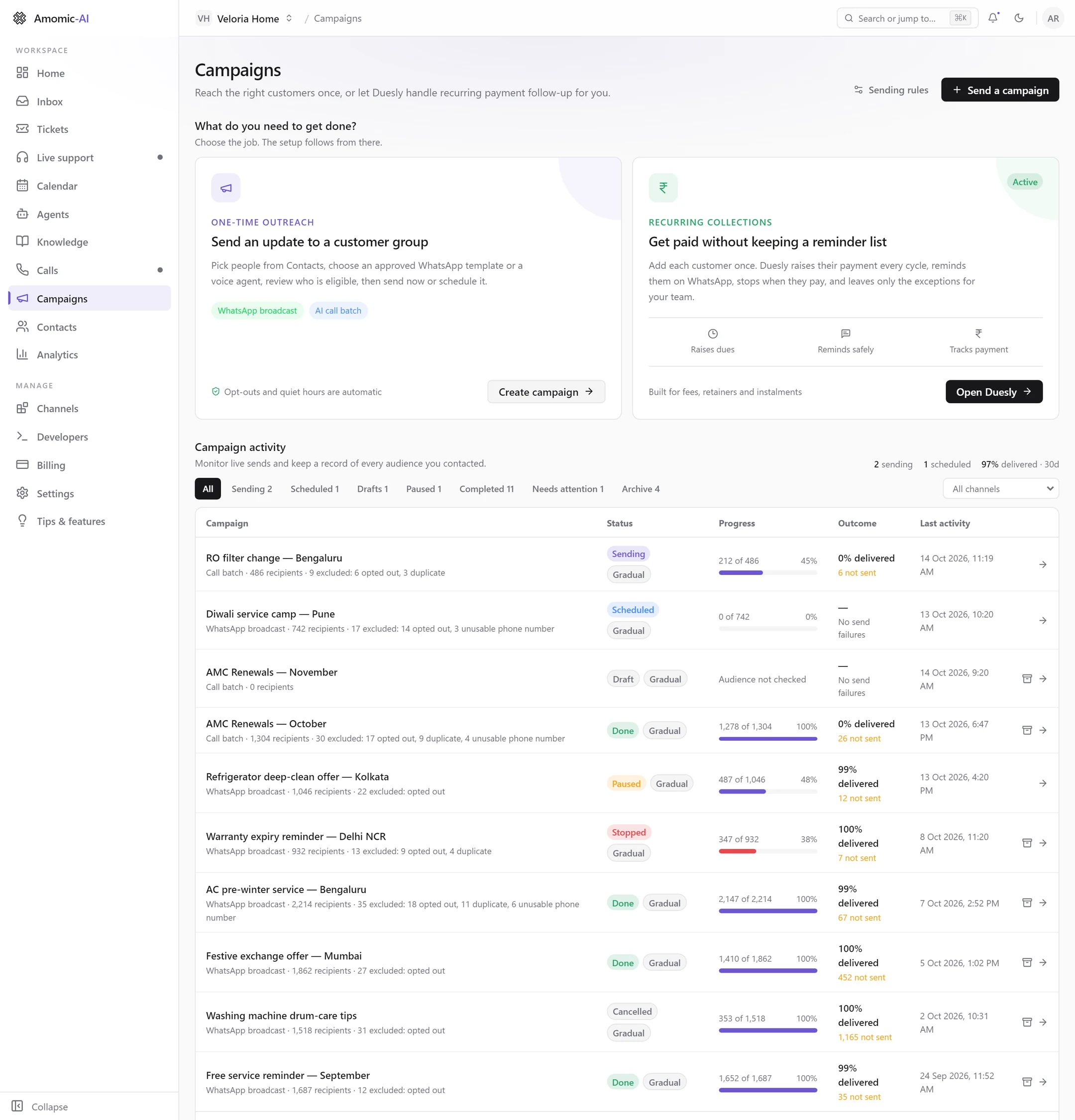Open Channels under Manage
1075x1120 pixels.
pyautogui.click(x=89, y=408)
